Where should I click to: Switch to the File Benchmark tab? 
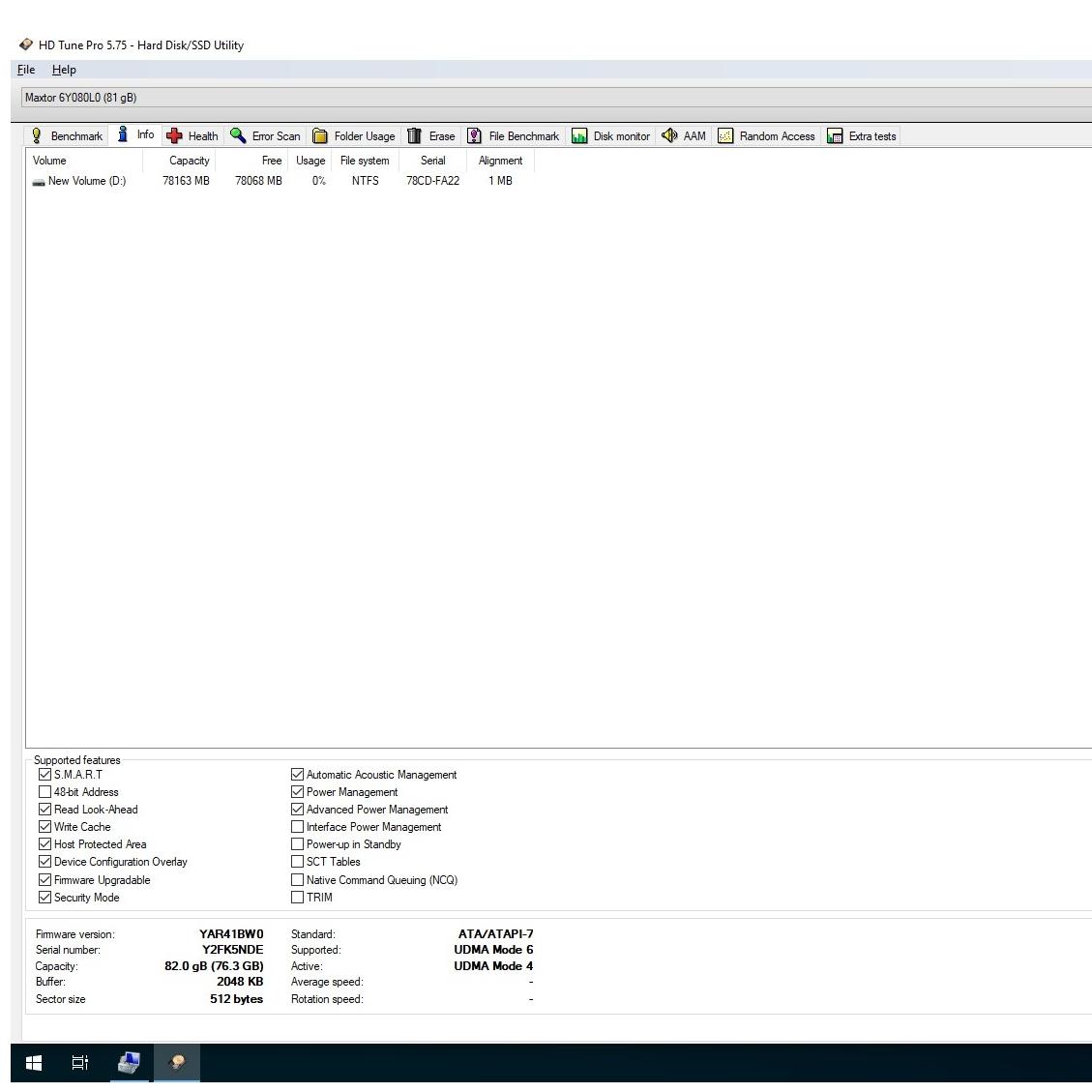click(x=514, y=136)
